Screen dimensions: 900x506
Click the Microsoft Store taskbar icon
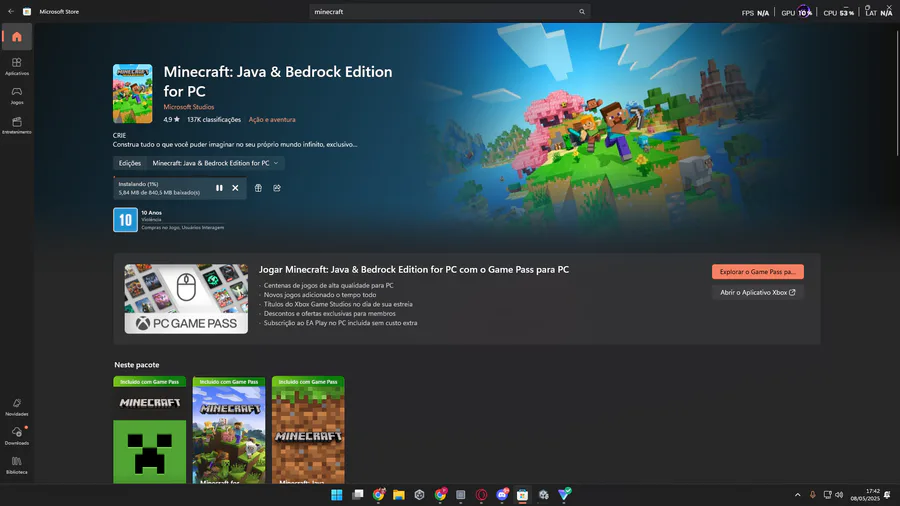point(522,495)
